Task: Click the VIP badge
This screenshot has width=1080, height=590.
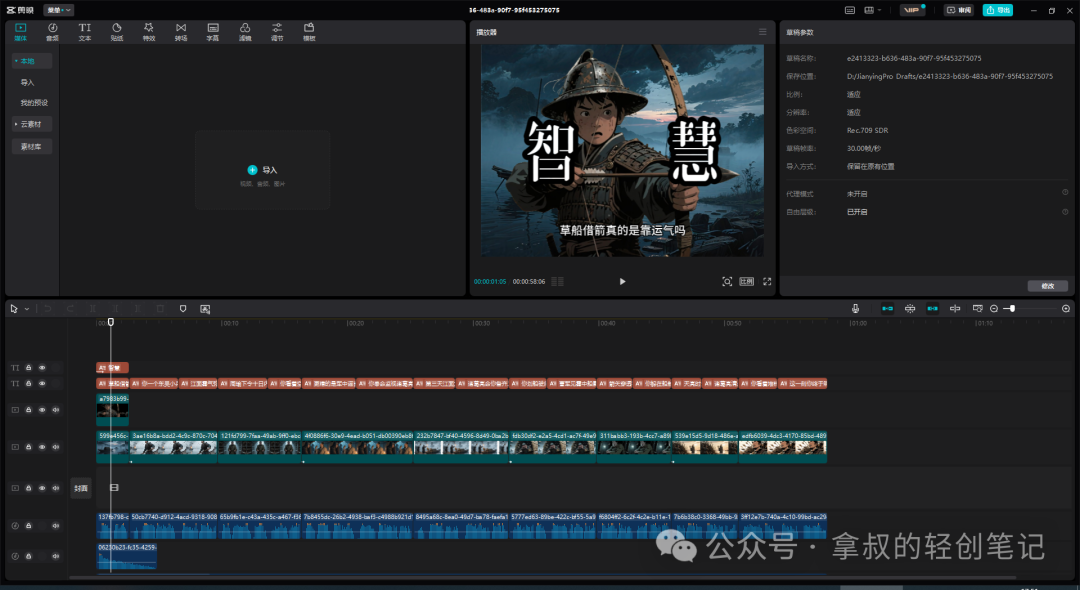Action: point(912,10)
